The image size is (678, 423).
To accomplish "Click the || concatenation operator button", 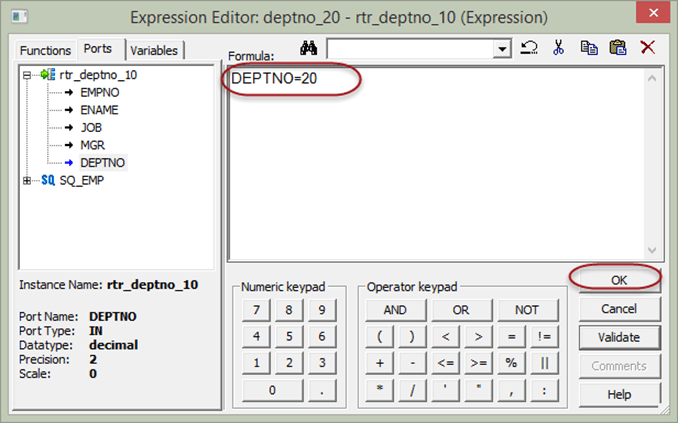I will (544, 363).
